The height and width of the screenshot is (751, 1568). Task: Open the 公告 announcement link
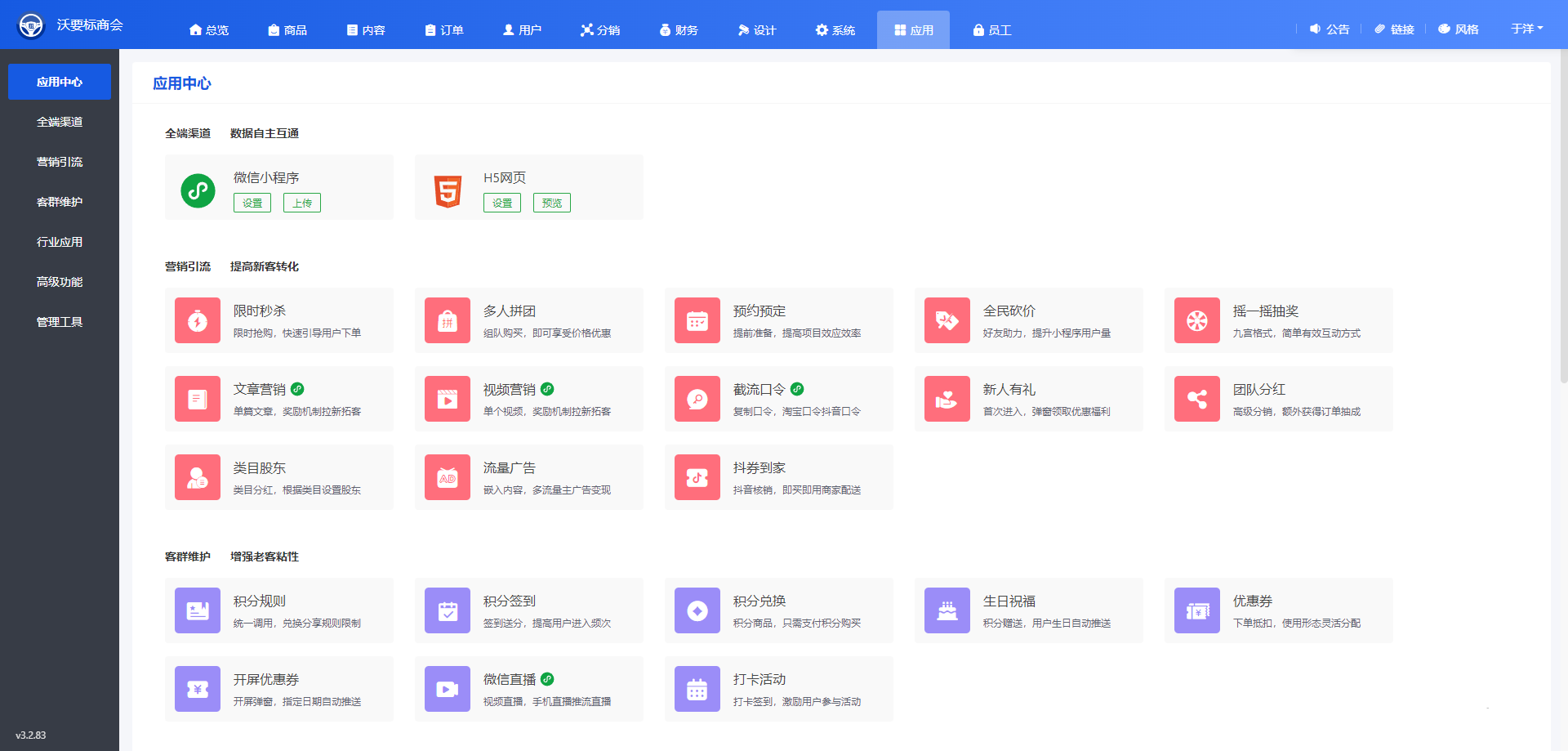[x=1330, y=29]
